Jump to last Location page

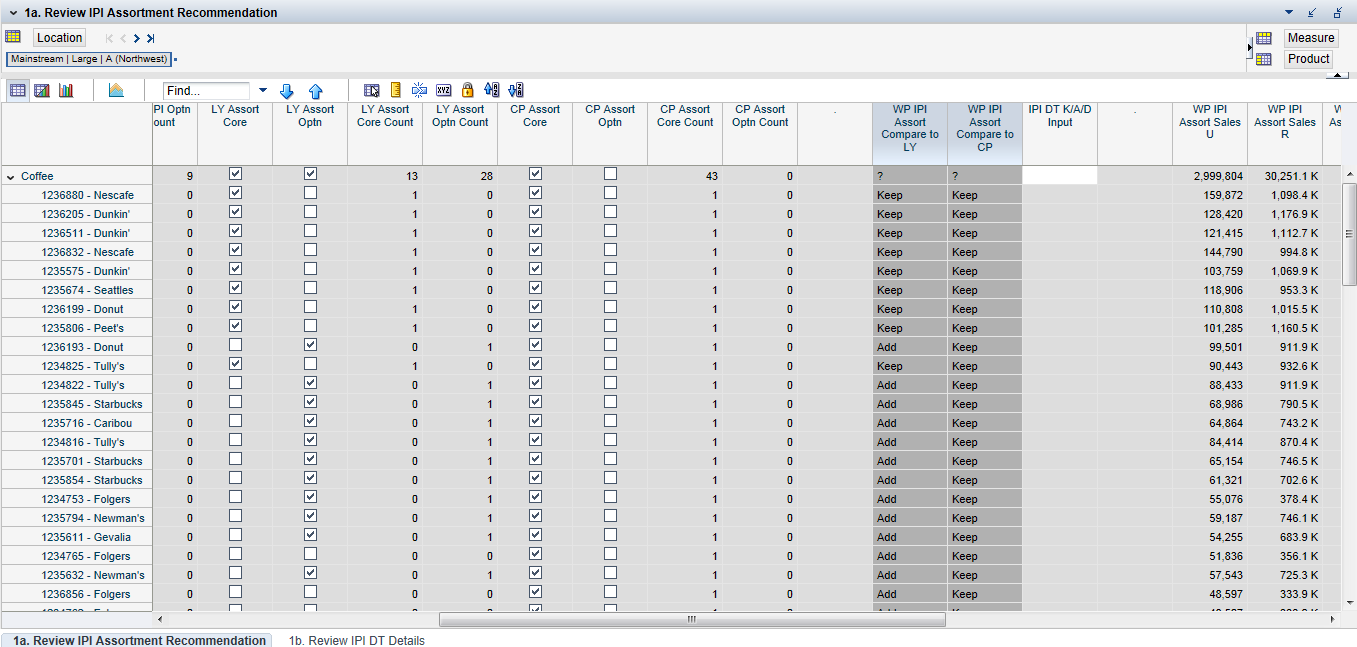150,38
